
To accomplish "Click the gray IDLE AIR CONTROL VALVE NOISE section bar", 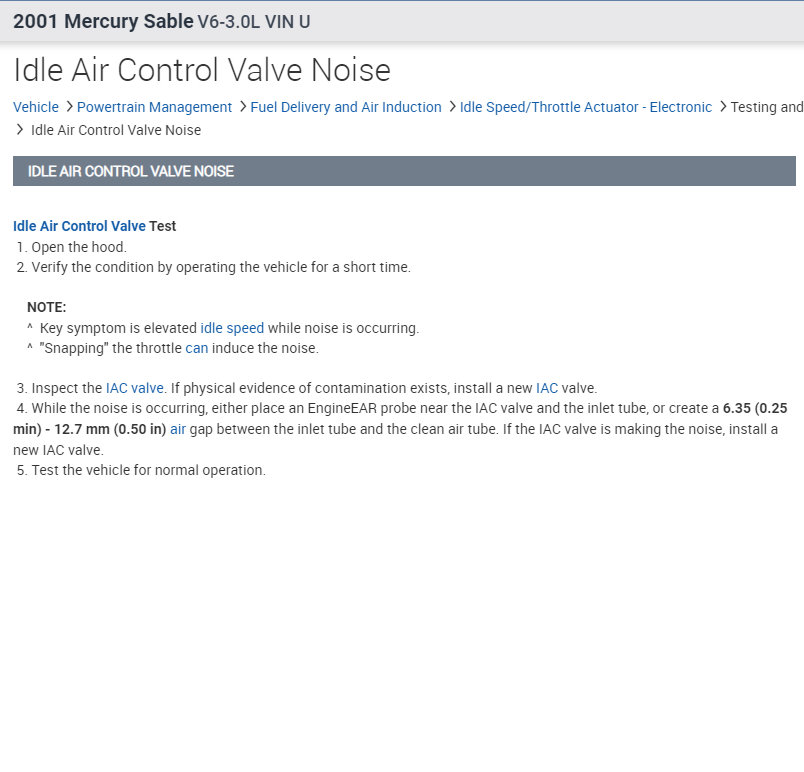I will (404, 171).
